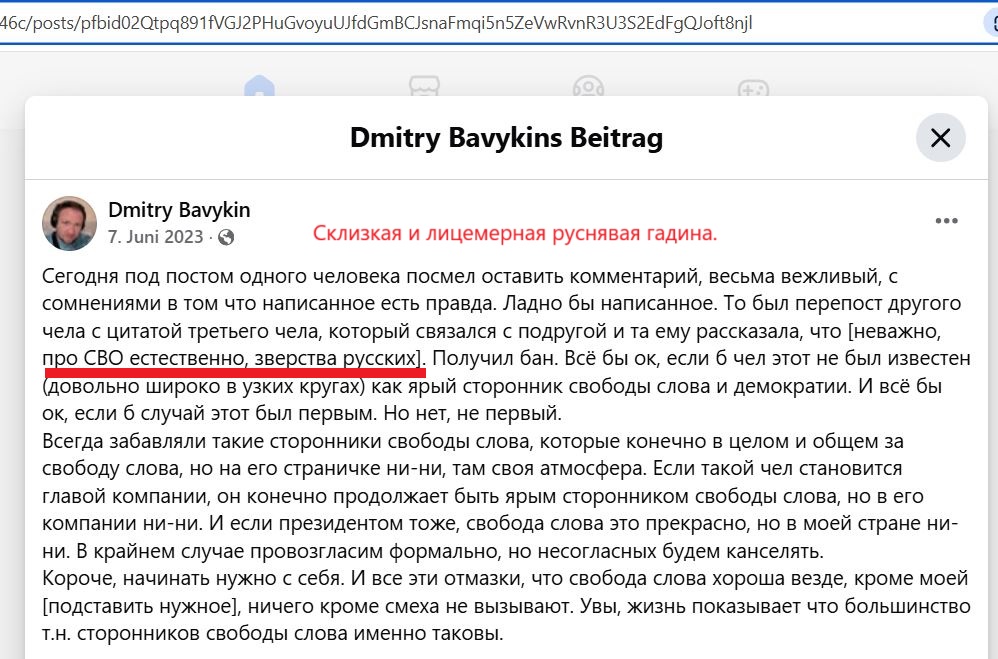Click Dmitry Bavykin's profile picture
998x659 pixels.
pyautogui.click(x=69, y=223)
